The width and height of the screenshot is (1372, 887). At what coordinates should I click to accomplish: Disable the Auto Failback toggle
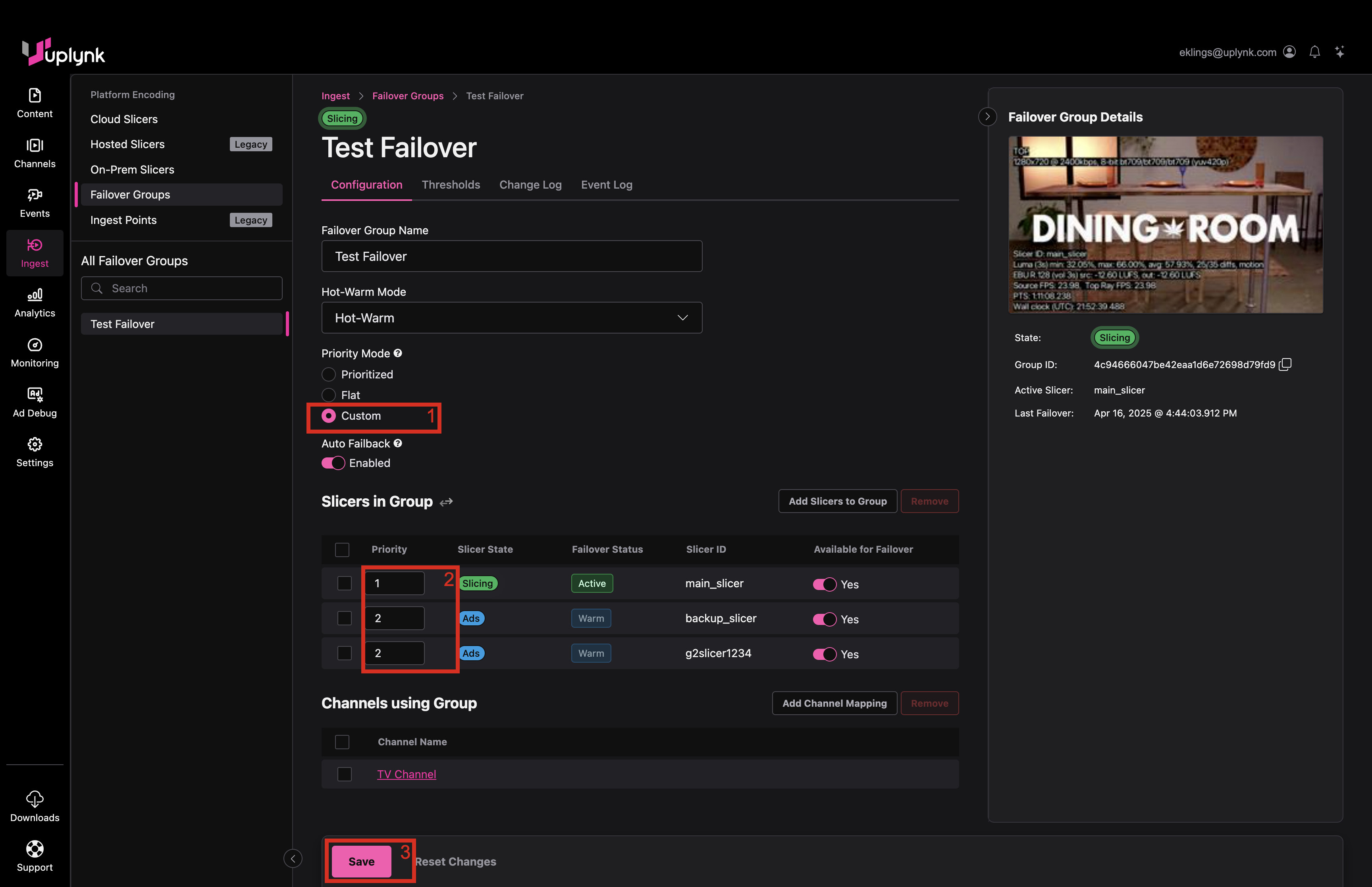point(333,463)
